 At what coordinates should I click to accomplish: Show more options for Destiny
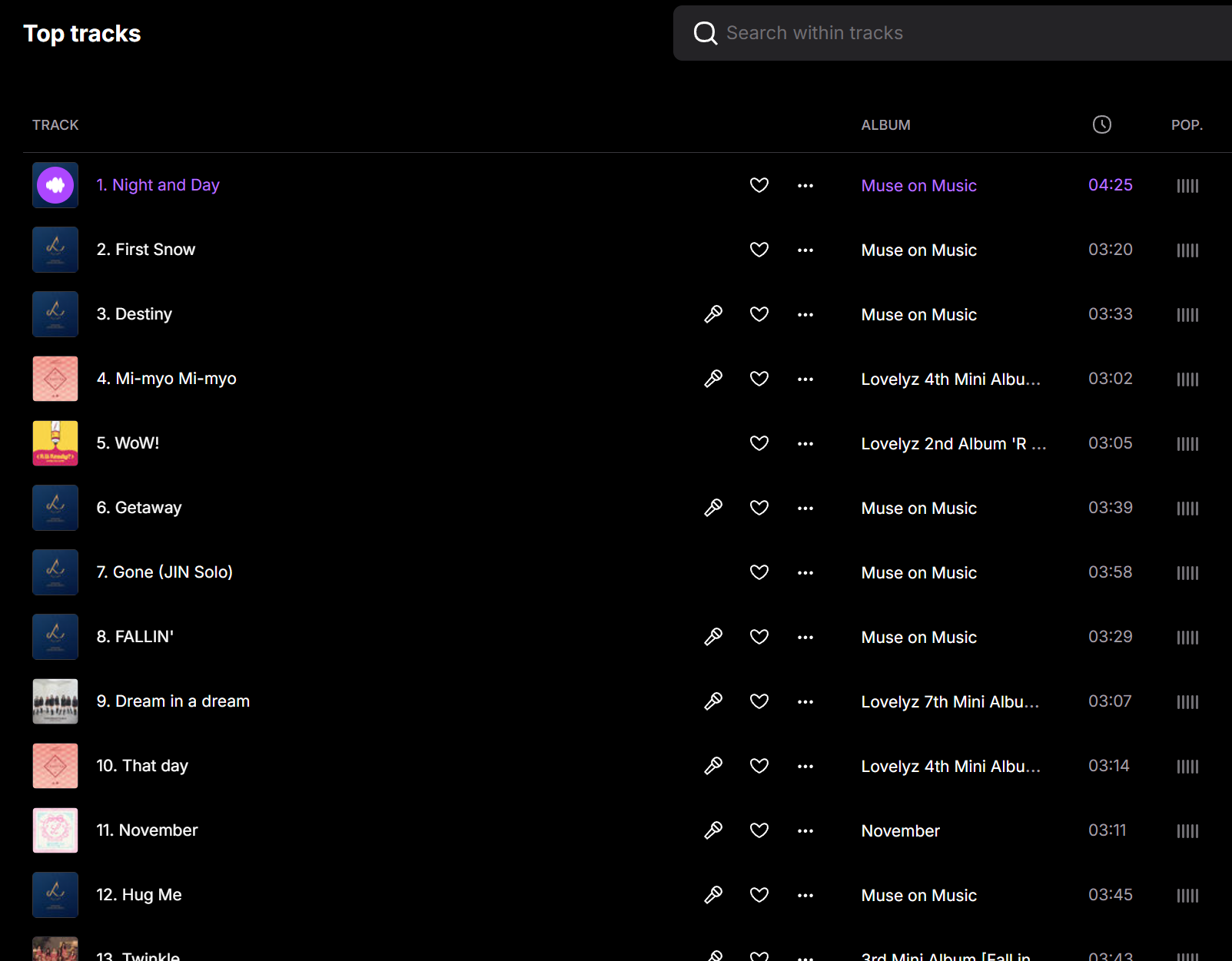point(805,315)
